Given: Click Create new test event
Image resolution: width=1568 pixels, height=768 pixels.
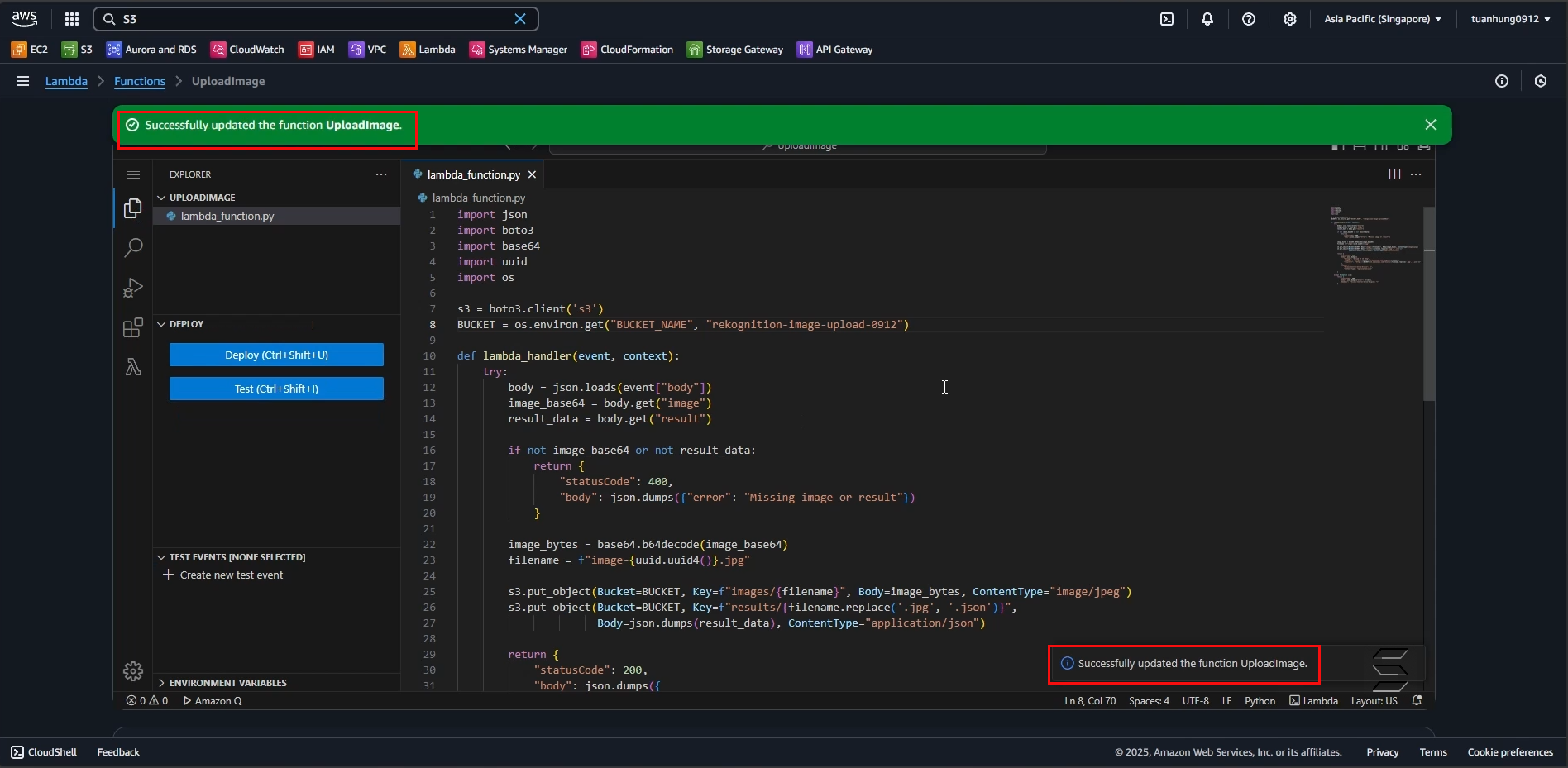Looking at the screenshot, I should pyautogui.click(x=223, y=575).
